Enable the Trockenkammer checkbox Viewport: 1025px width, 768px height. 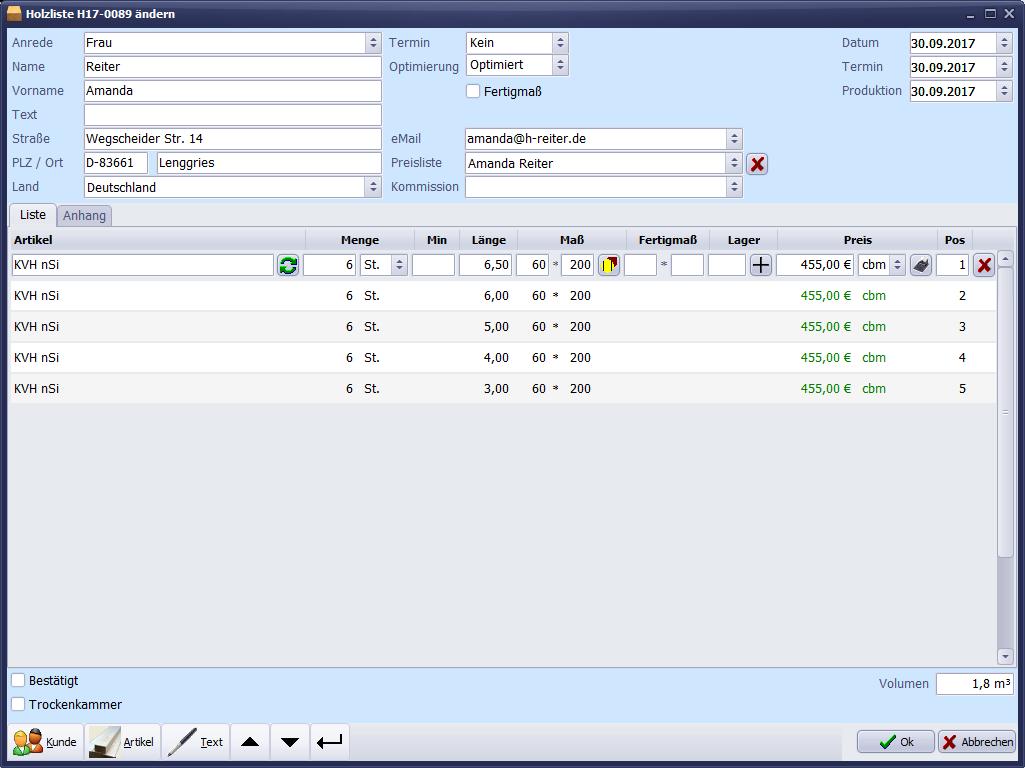[x=18, y=705]
